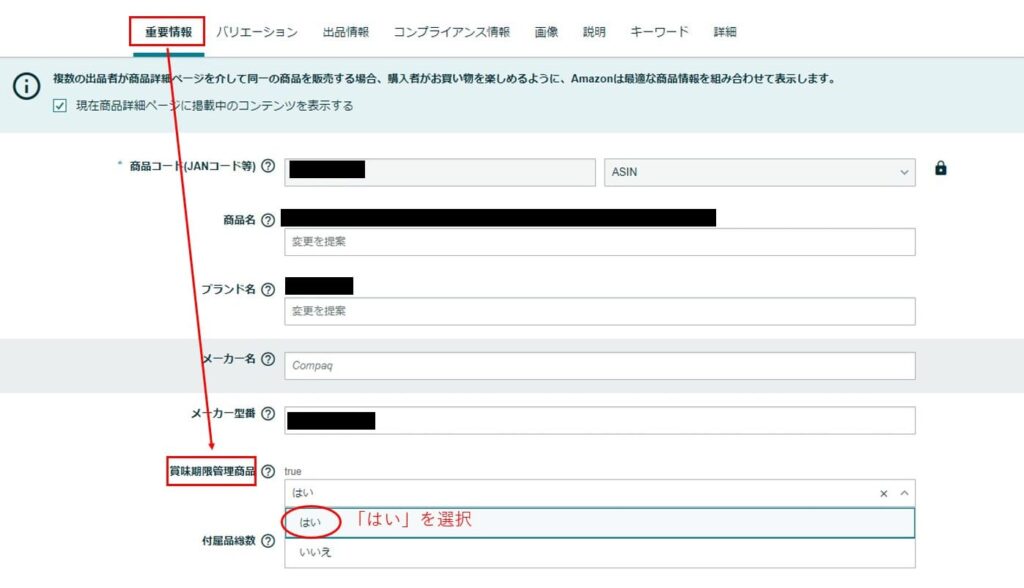Open the ASIN code type dropdown

click(760, 172)
